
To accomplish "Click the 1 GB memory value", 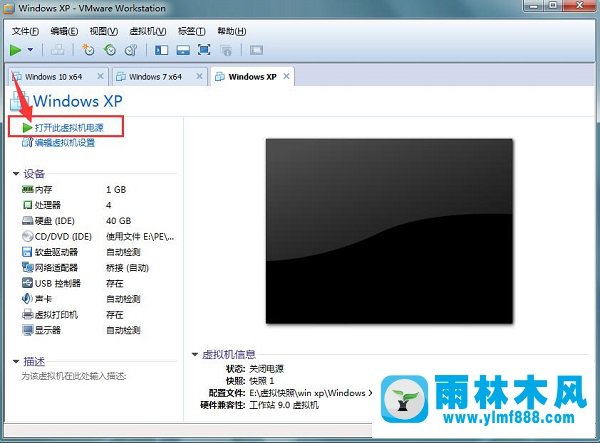I will [x=116, y=190].
